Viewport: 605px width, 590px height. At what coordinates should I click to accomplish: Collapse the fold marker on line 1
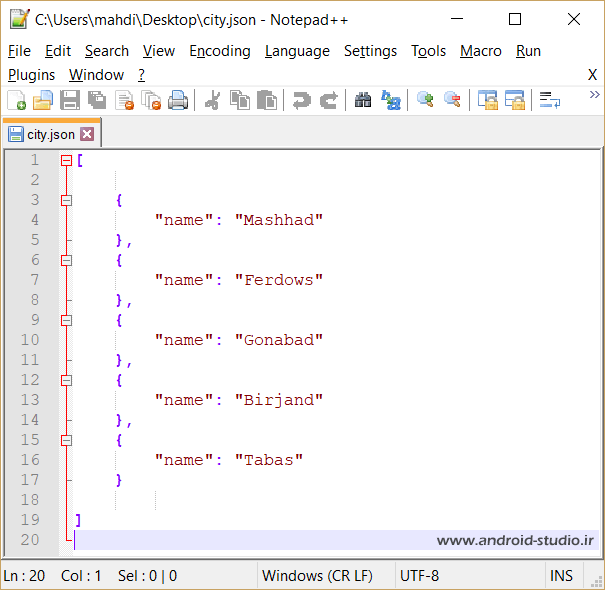point(66,160)
